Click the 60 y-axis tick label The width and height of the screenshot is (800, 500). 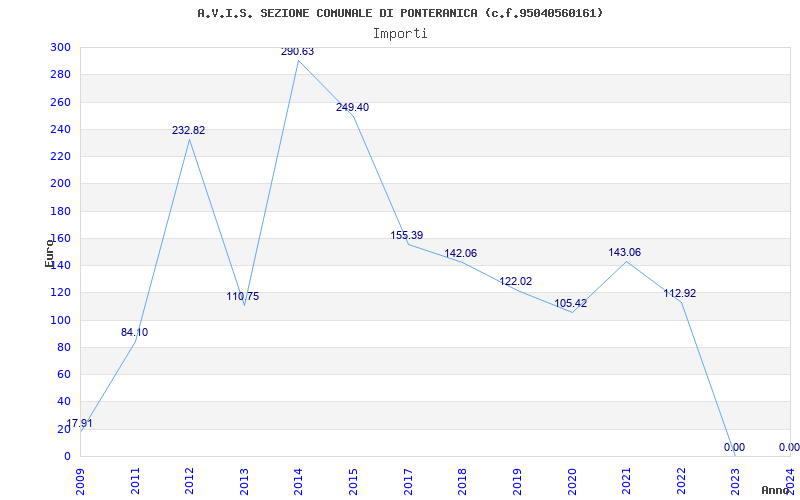[x=63, y=374]
